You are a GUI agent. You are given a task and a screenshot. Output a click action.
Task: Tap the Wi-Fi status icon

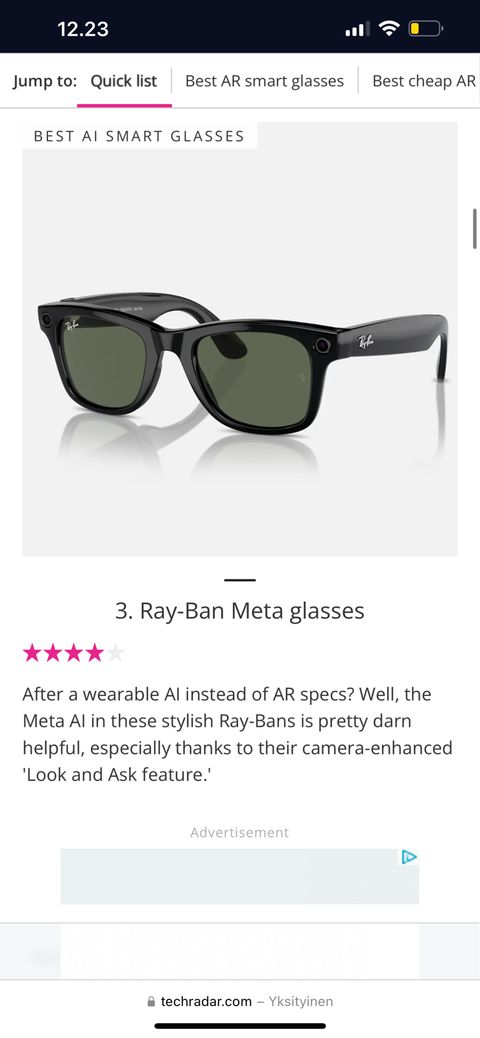point(389,28)
